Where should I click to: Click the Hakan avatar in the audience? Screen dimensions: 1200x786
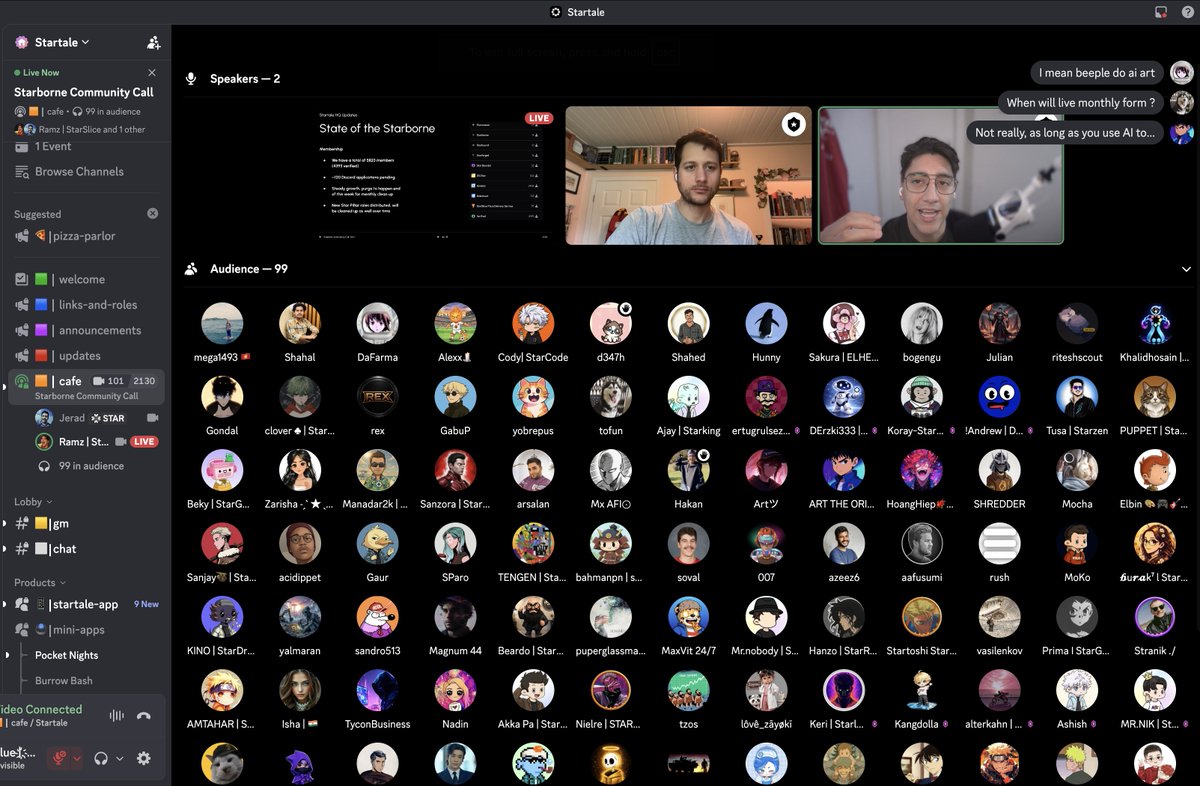pyautogui.click(x=688, y=470)
